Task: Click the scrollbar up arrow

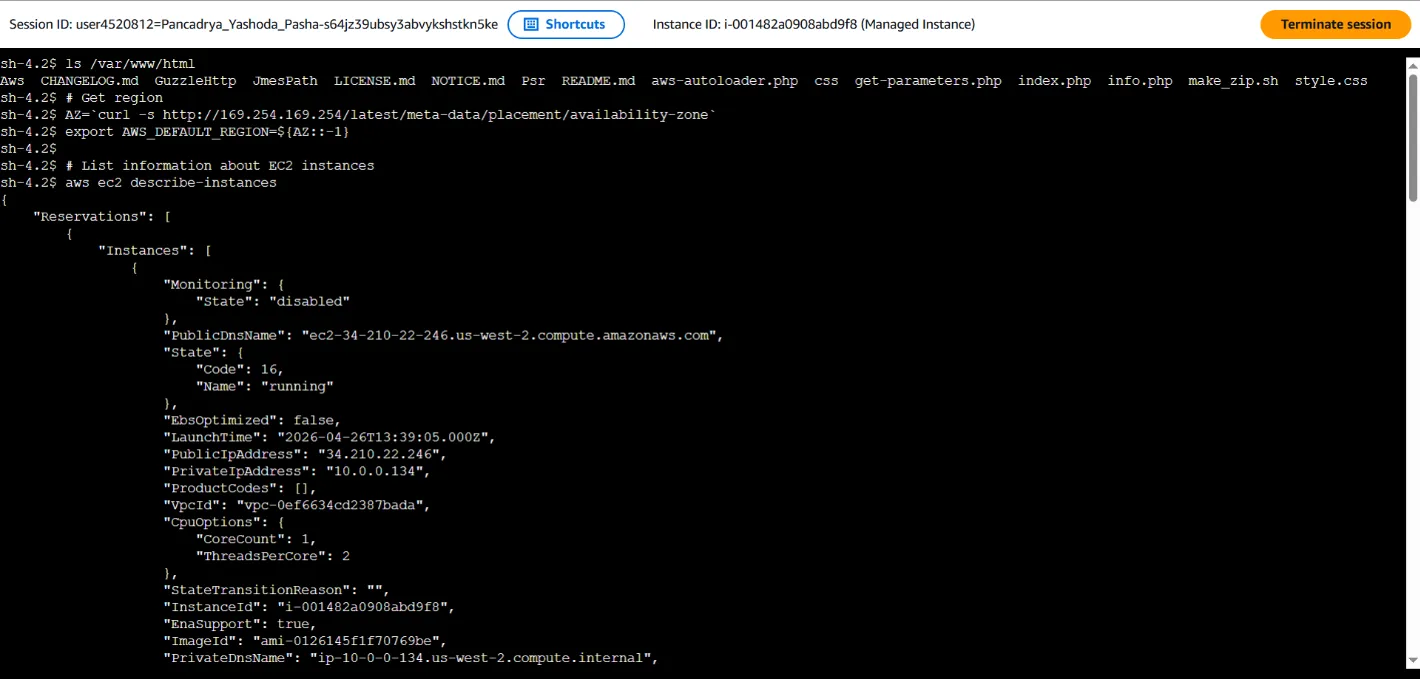Action: click(1413, 64)
